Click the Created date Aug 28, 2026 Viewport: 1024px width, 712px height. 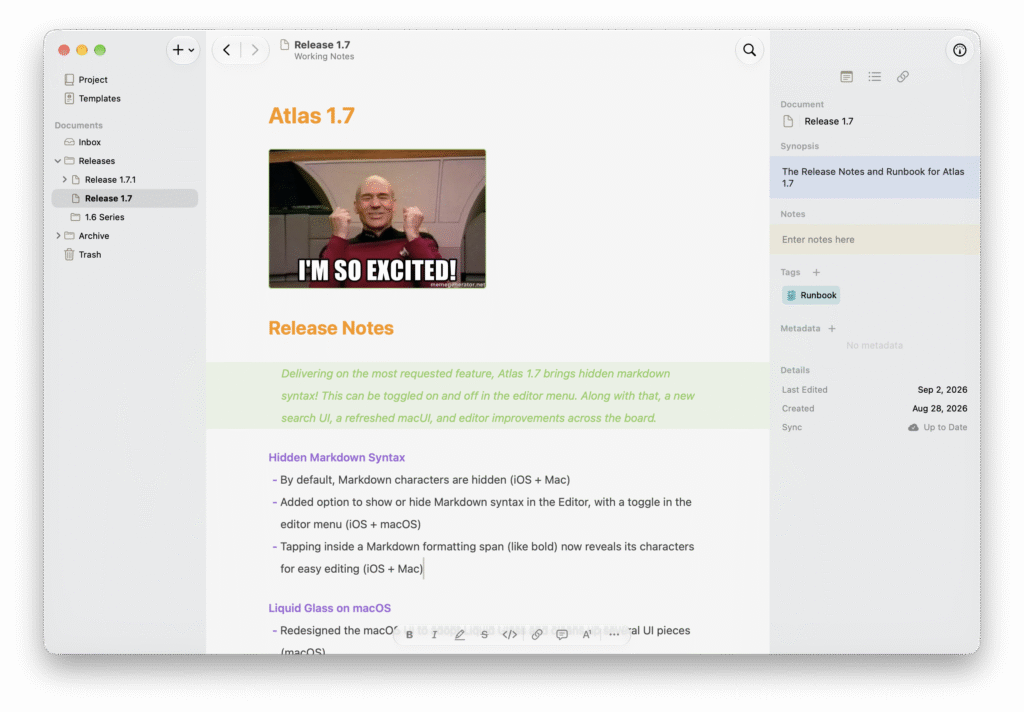coord(940,409)
